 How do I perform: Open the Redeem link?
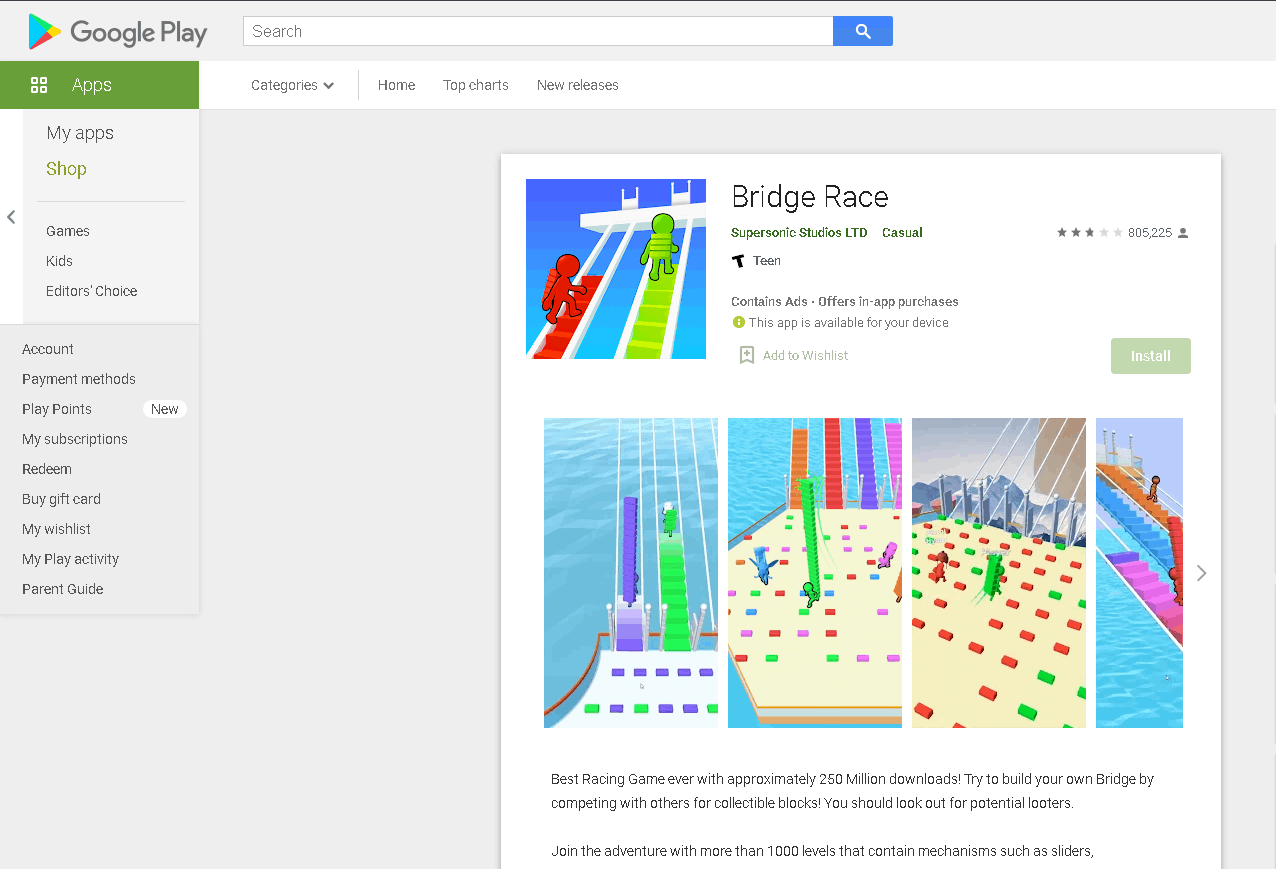click(47, 469)
